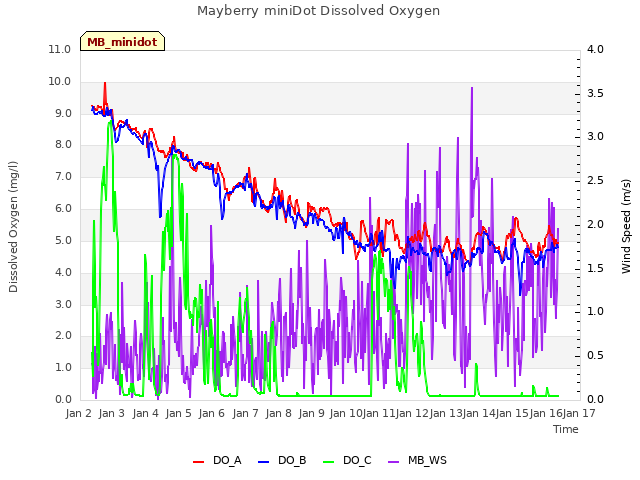Click the chart title Mayberry miniDot Dissolved Oxygen
The image size is (640, 480).
pyautogui.click(x=318, y=11)
